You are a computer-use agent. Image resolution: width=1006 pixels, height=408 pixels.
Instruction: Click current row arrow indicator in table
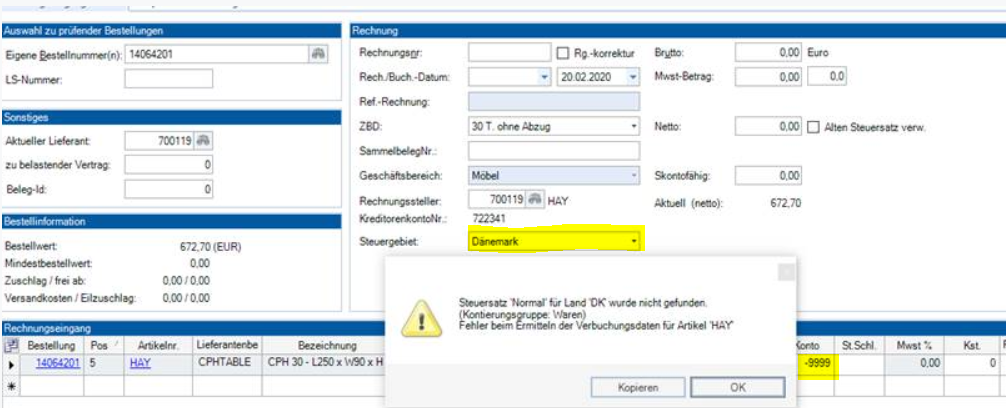click(x=11, y=365)
